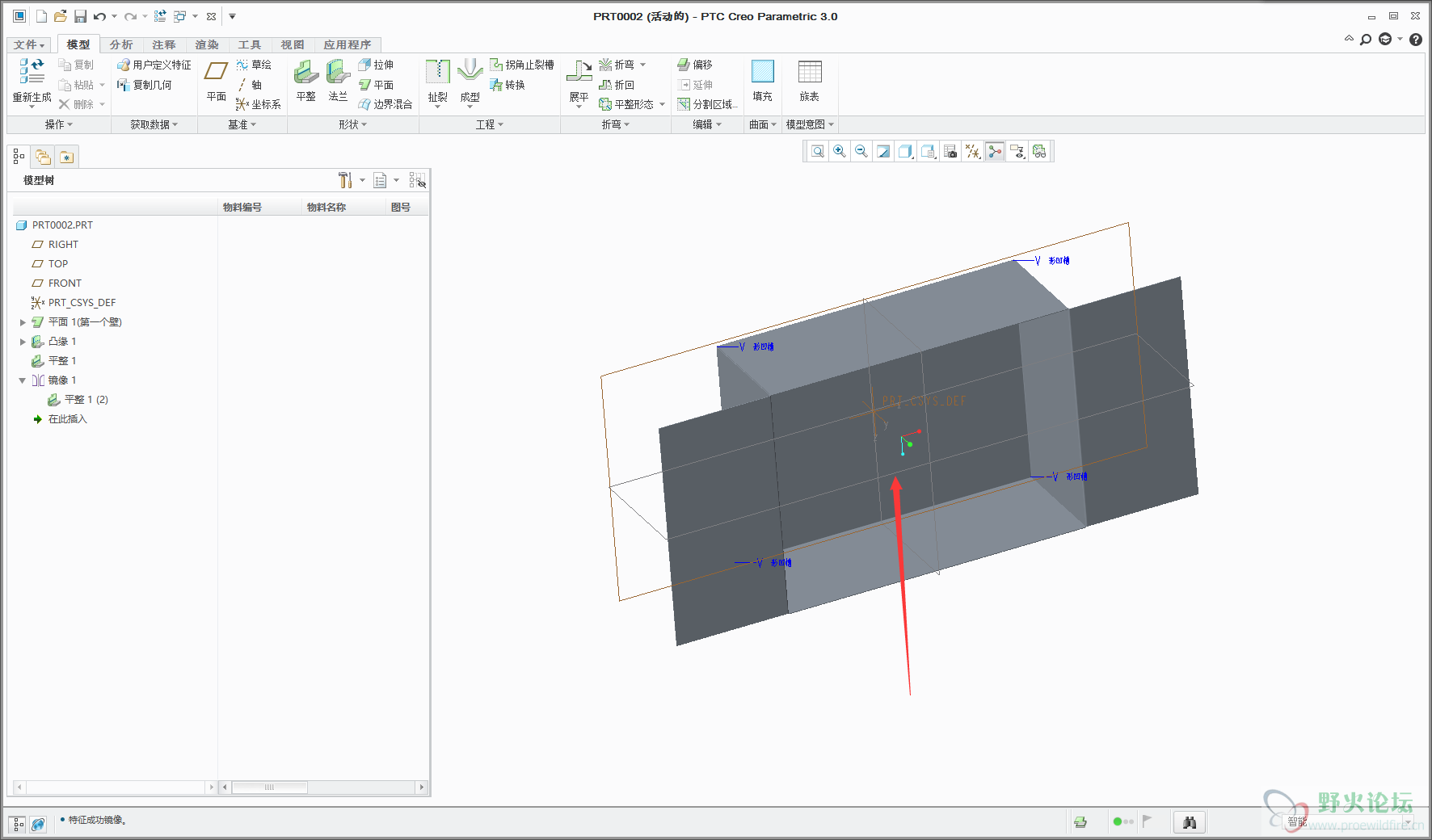Toggle the Layer/Folder browser tab

[43, 157]
